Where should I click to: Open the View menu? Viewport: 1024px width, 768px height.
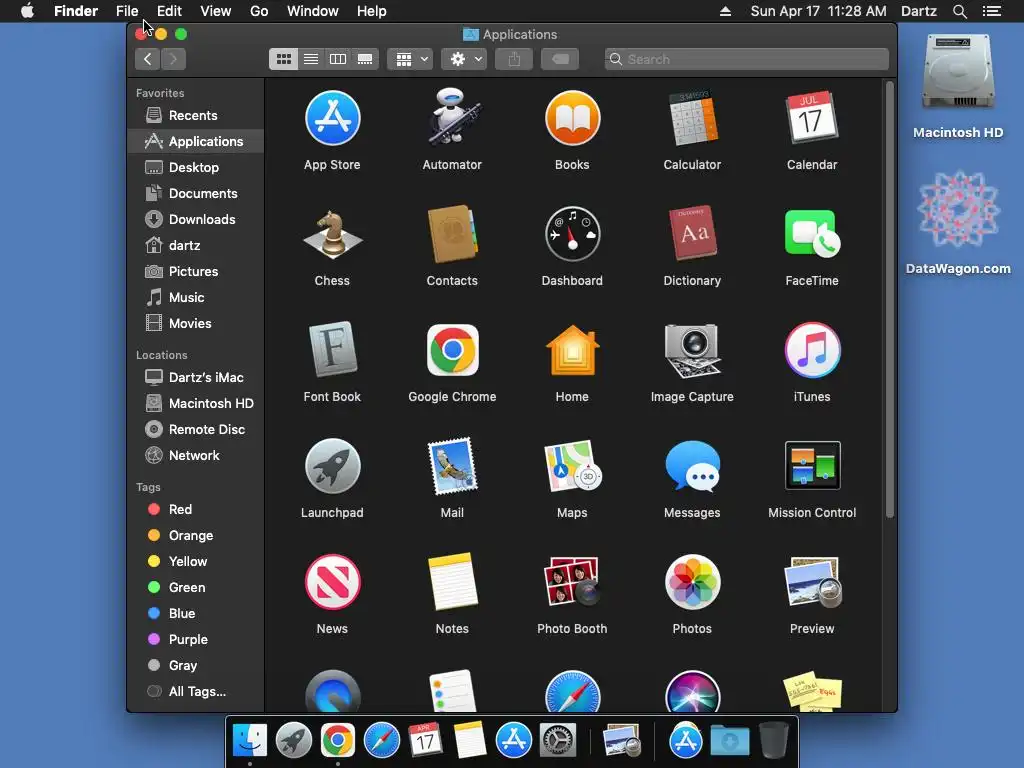point(216,11)
